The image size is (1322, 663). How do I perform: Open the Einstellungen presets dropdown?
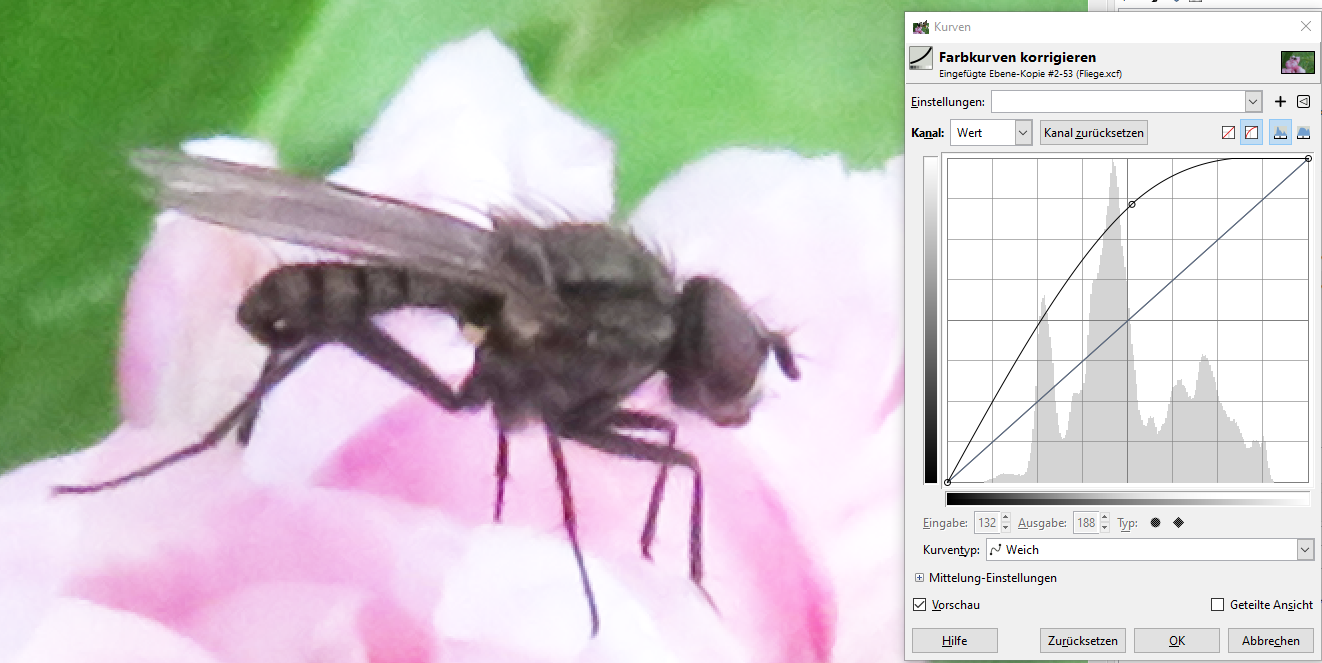[x=1253, y=102]
